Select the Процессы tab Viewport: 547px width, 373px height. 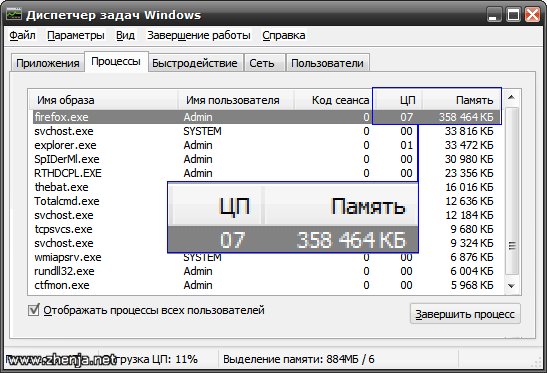coord(116,61)
